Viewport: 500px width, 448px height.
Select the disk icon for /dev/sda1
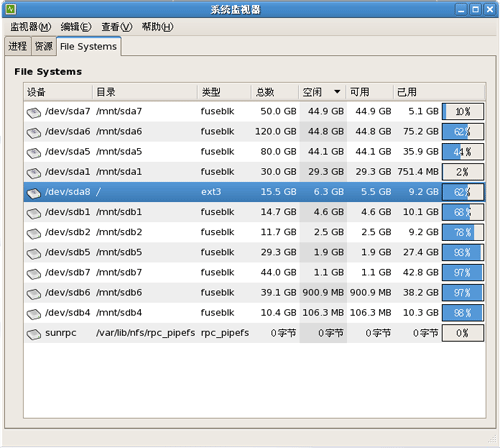coord(34,173)
